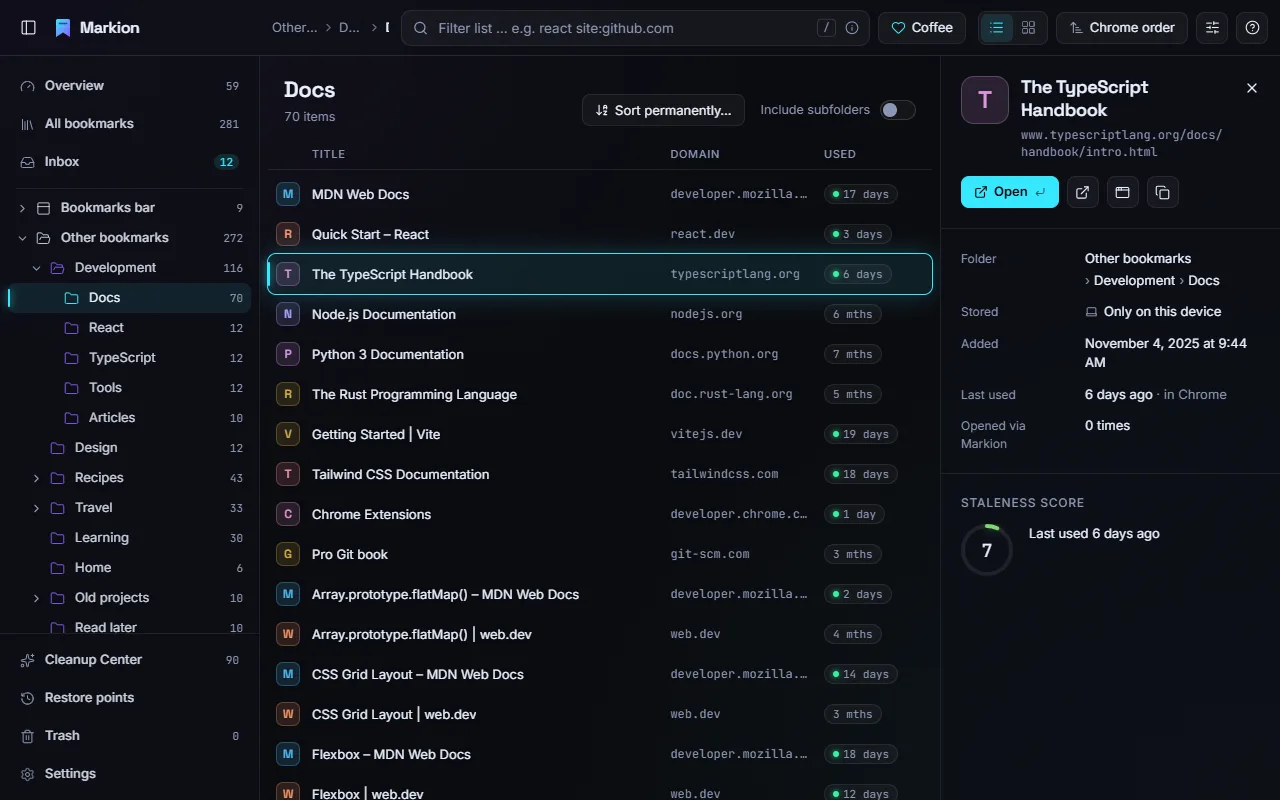Click the Markion bookmark logo

tap(63, 28)
